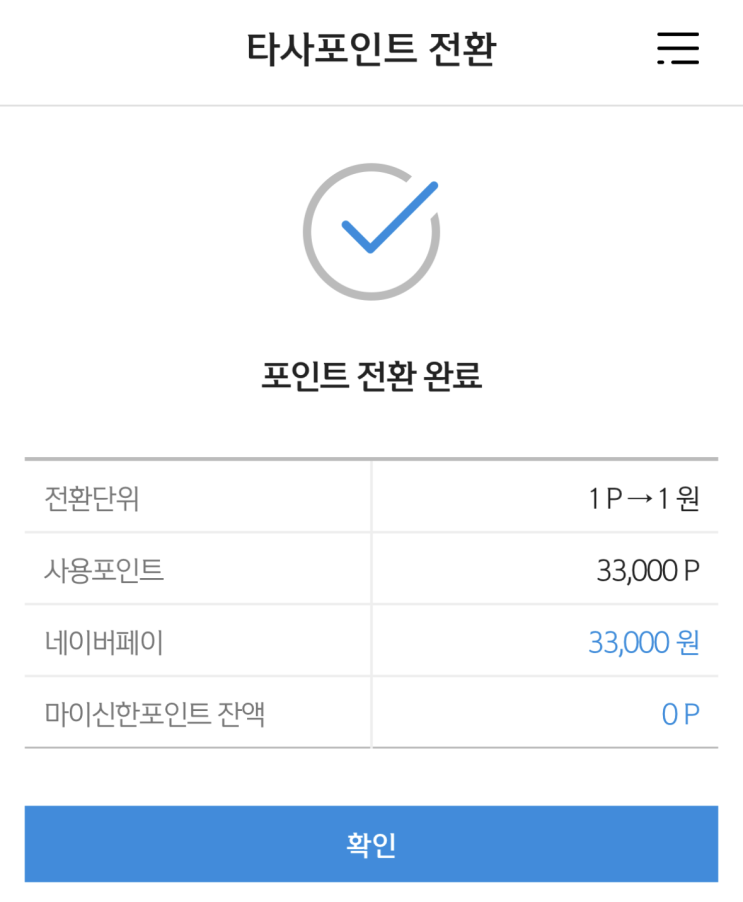Click the 33,000 P used points value

[x=647, y=570]
